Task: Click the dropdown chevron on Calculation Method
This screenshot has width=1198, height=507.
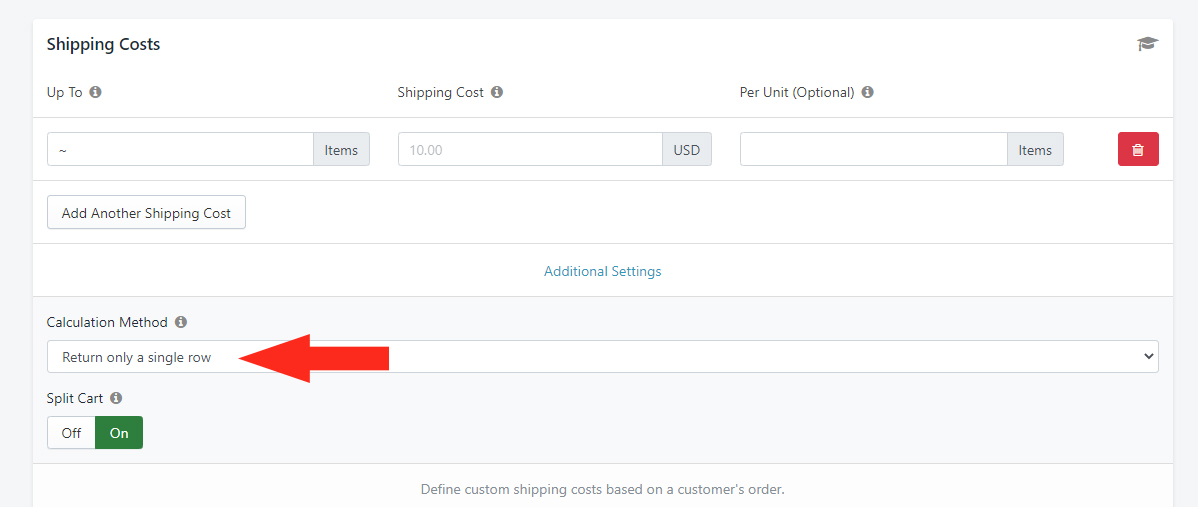Action: pos(1147,357)
